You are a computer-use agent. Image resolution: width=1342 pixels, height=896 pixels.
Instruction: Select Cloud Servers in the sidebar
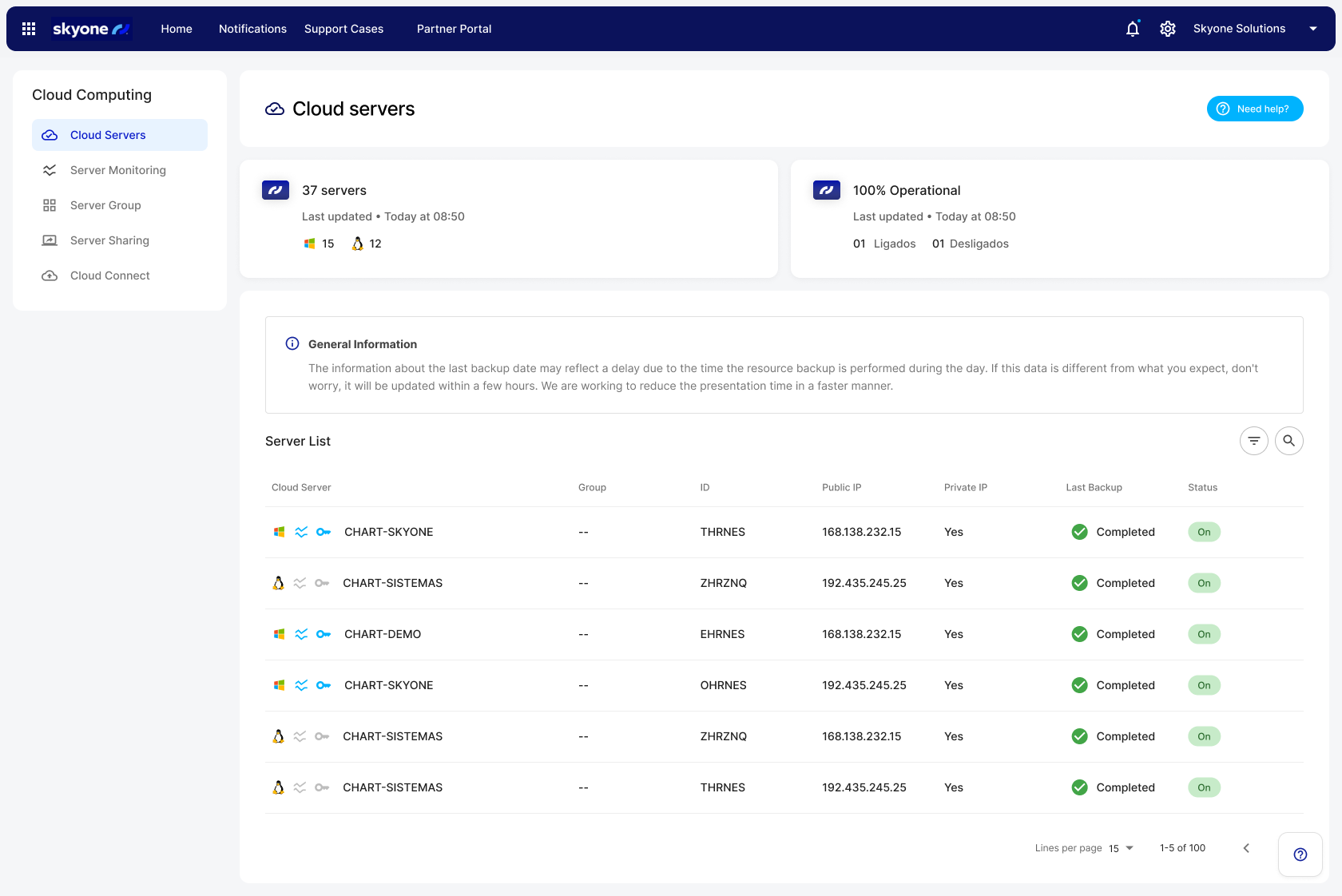tap(120, 135)
